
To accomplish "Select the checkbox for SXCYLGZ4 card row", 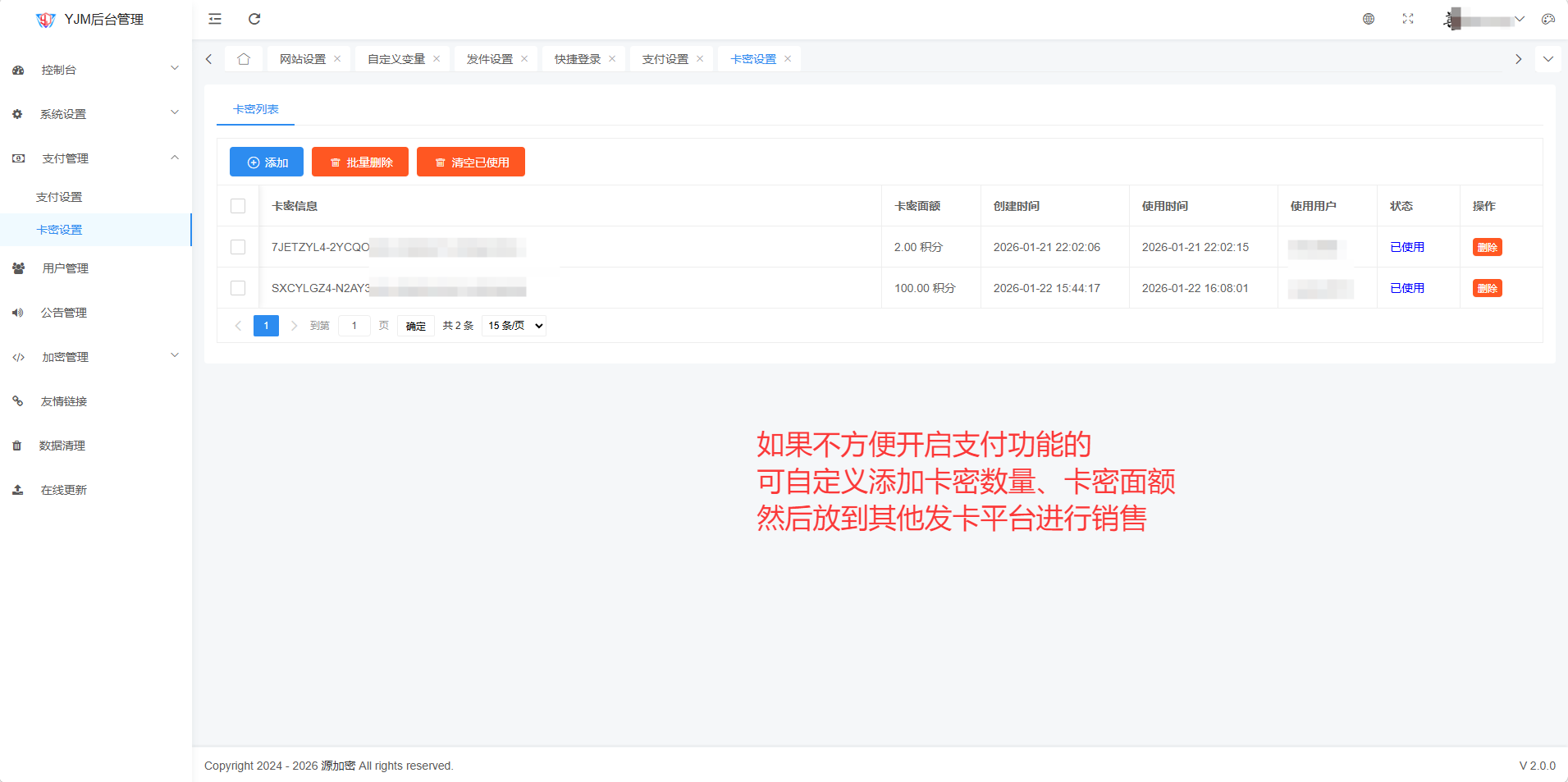I will click(x=238, y=288).
